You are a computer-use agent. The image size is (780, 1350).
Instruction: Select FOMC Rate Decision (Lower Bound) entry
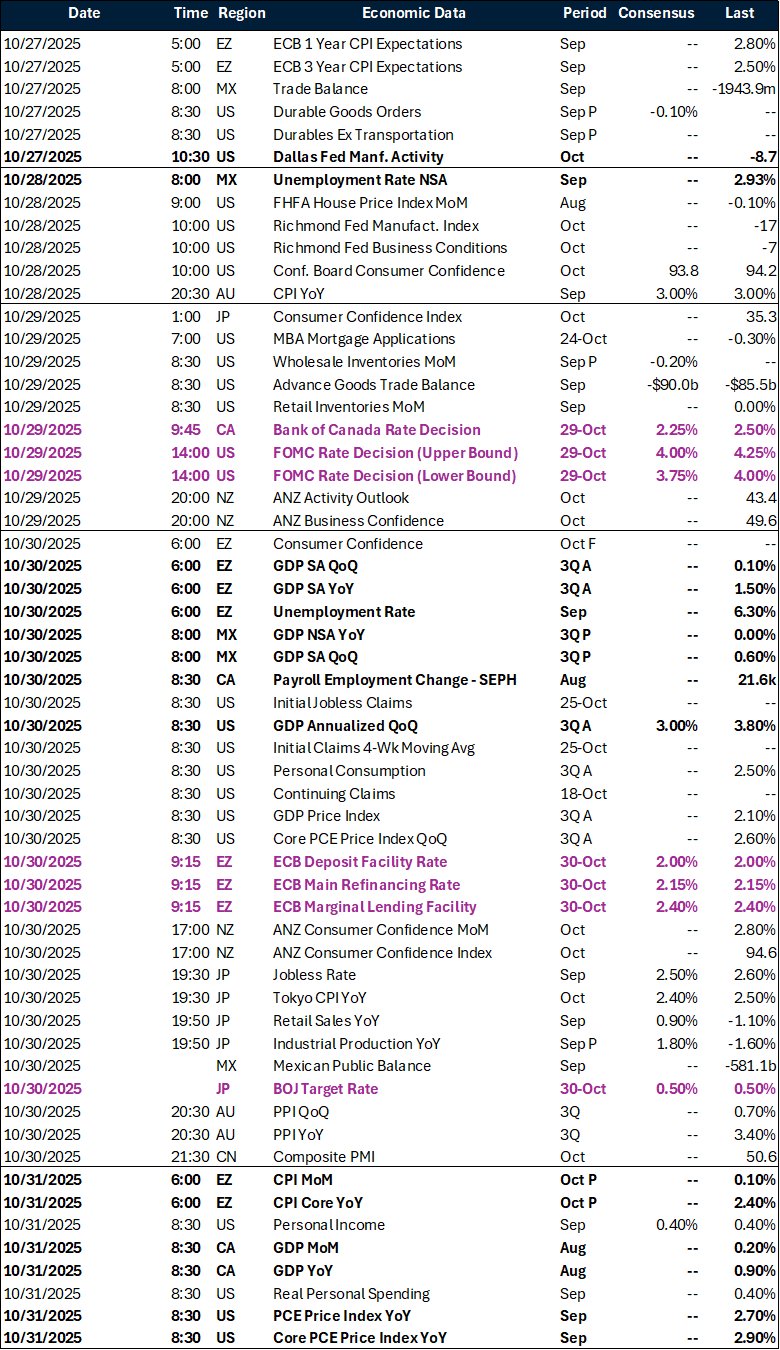pos(395,476)
